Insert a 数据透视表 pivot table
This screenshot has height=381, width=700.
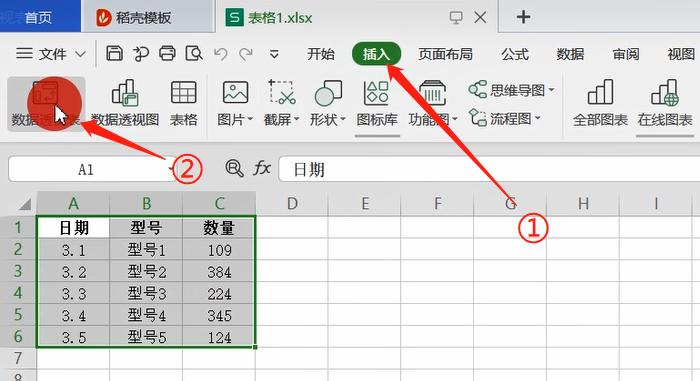[x=46, y=104]
